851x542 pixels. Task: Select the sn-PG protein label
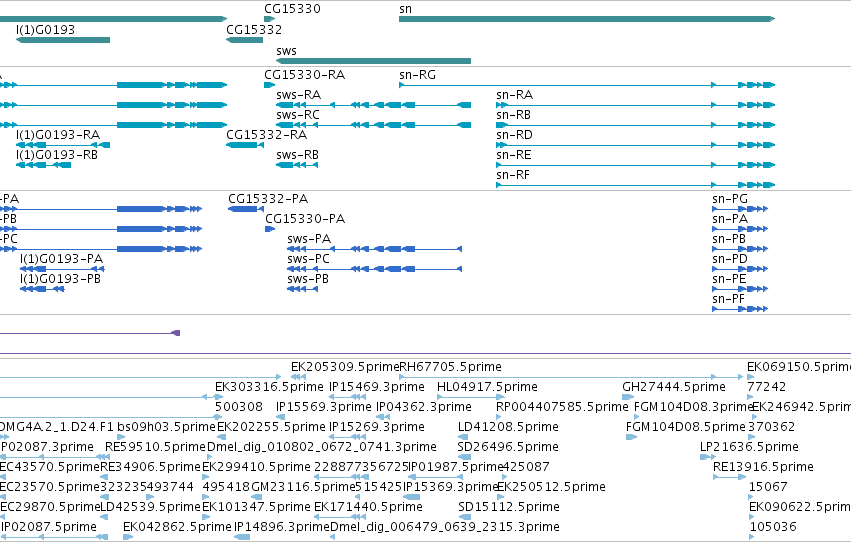click(x=730, y=199)
